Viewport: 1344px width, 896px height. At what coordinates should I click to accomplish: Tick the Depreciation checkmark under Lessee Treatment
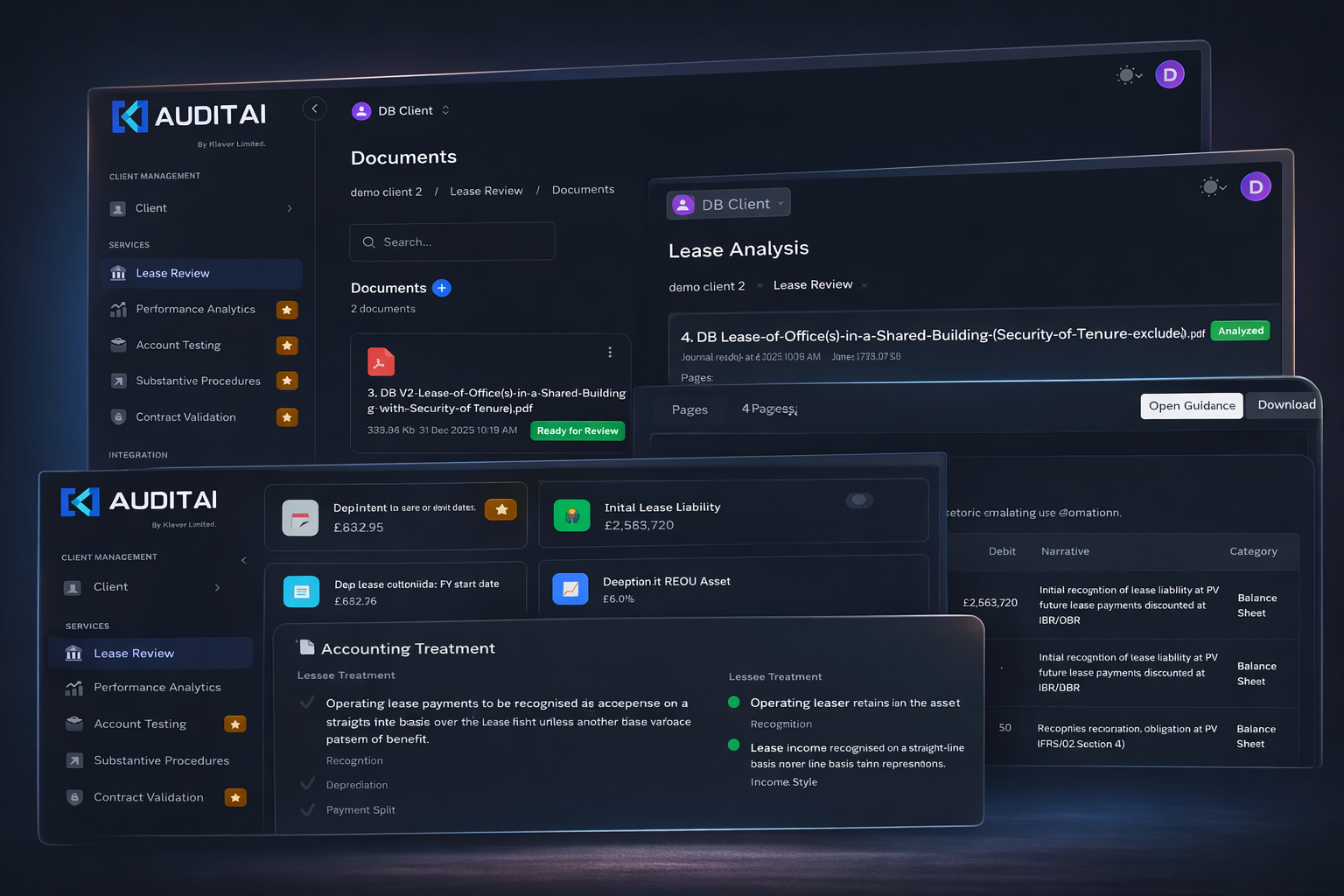tap(307, 784)
